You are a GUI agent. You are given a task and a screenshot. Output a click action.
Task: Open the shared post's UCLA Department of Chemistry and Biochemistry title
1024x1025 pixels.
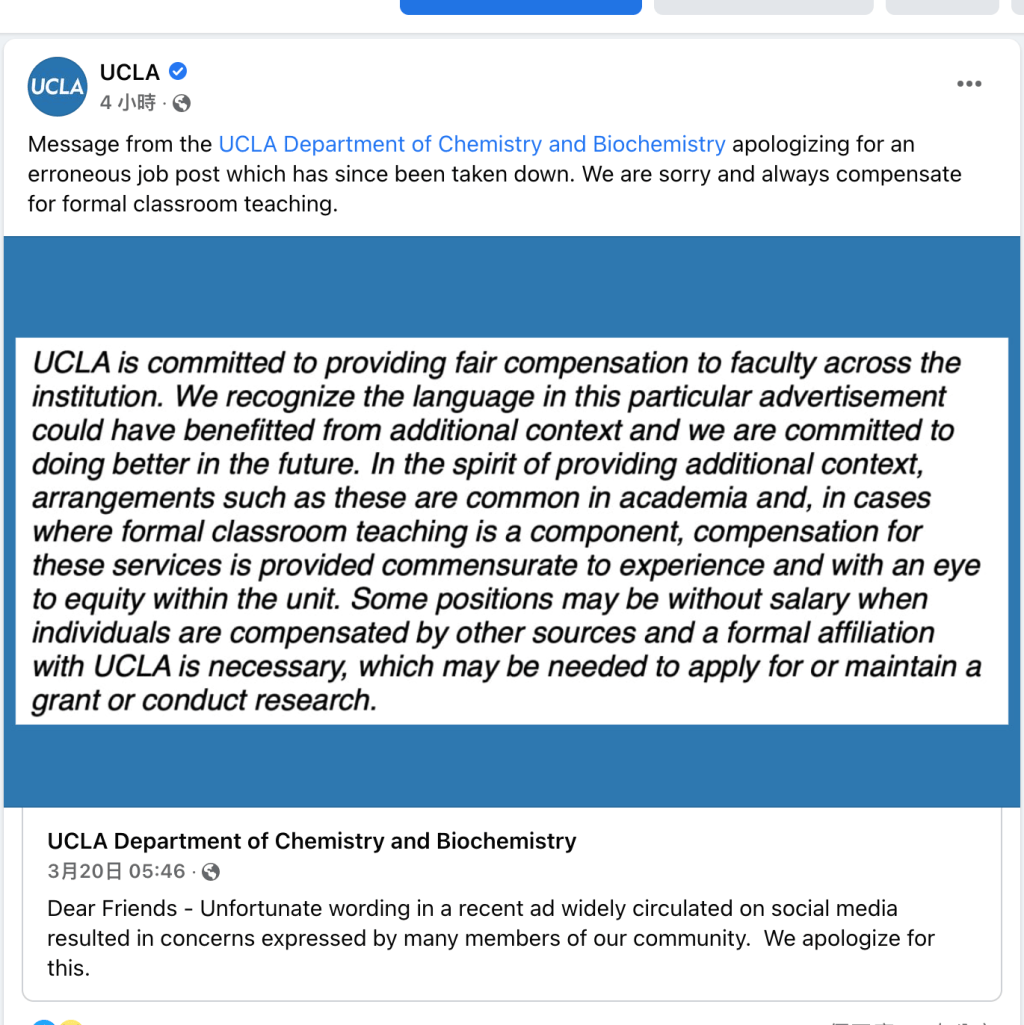(x=312, y=841)
